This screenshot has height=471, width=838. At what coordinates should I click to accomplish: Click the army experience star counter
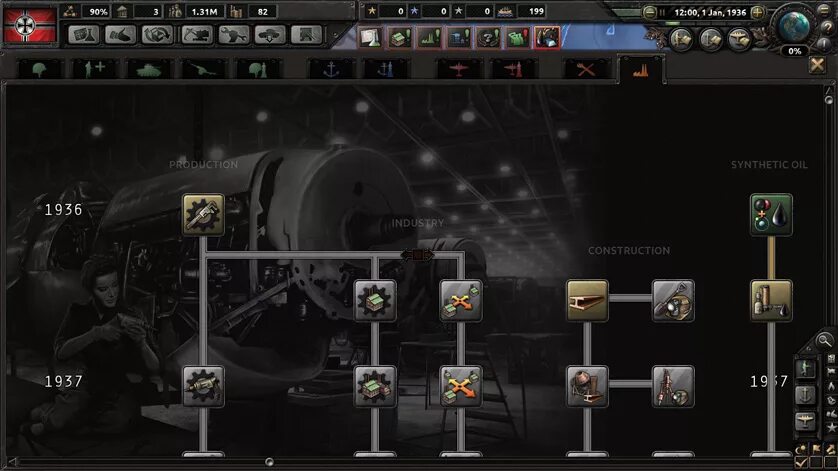[x=385, y=11]
